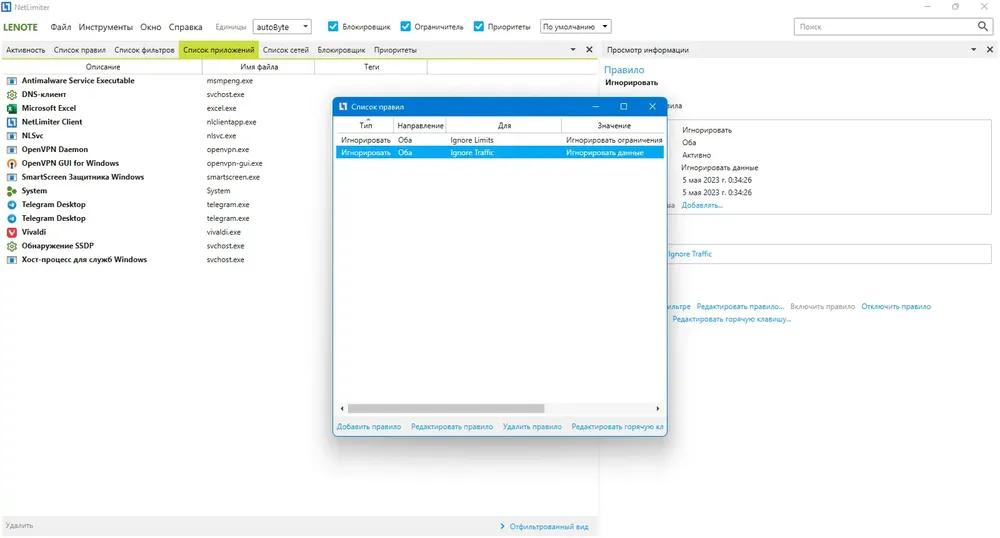
Task: Click the NetLimiter Client app icon
Action: pos(11,122)
